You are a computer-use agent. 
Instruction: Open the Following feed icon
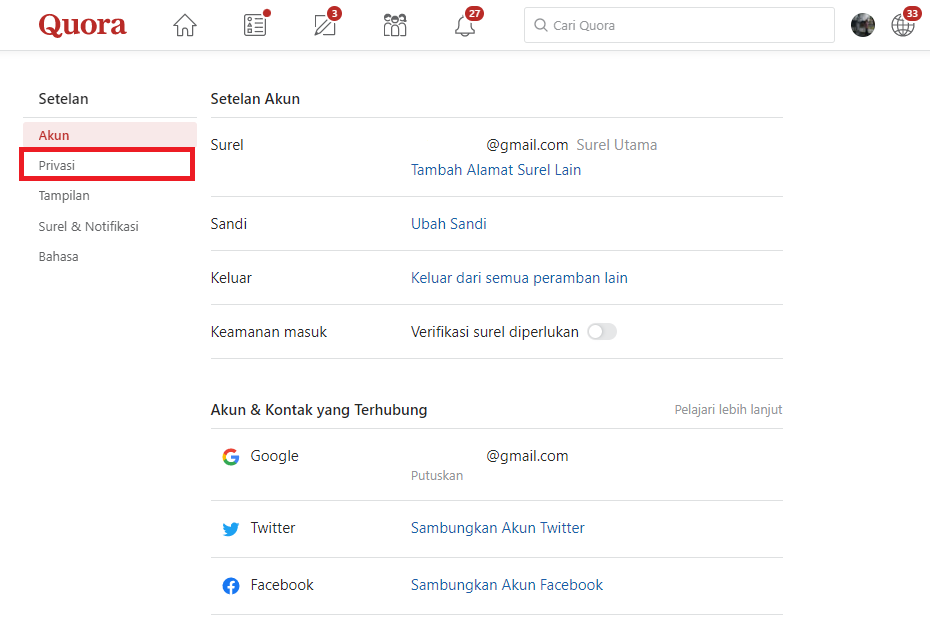(x=254, y=24)
